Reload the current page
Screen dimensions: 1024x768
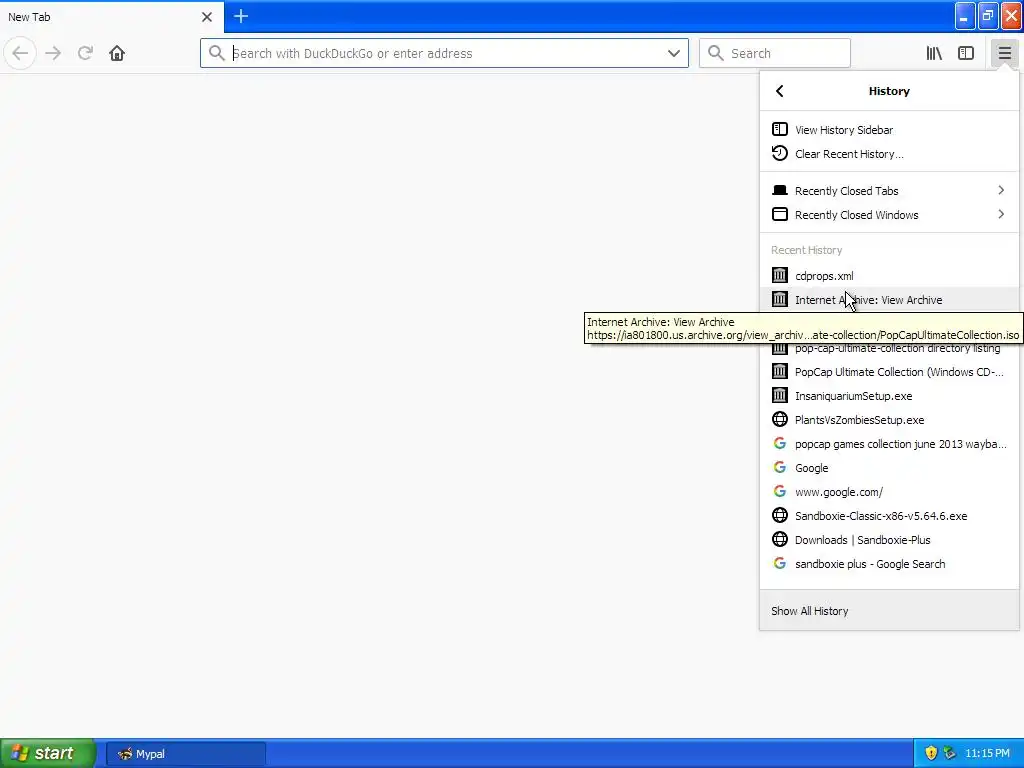[x=85, y=53]
